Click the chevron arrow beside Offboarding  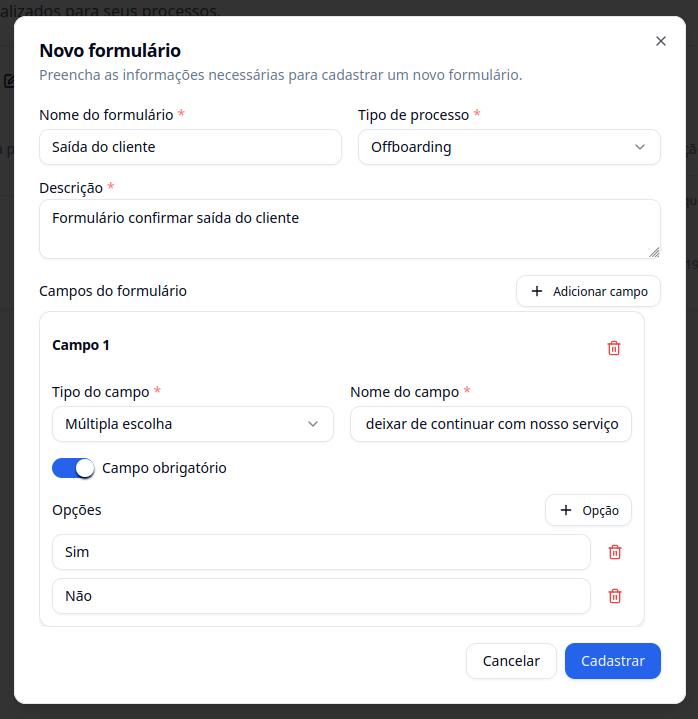(x=640, y=147)
